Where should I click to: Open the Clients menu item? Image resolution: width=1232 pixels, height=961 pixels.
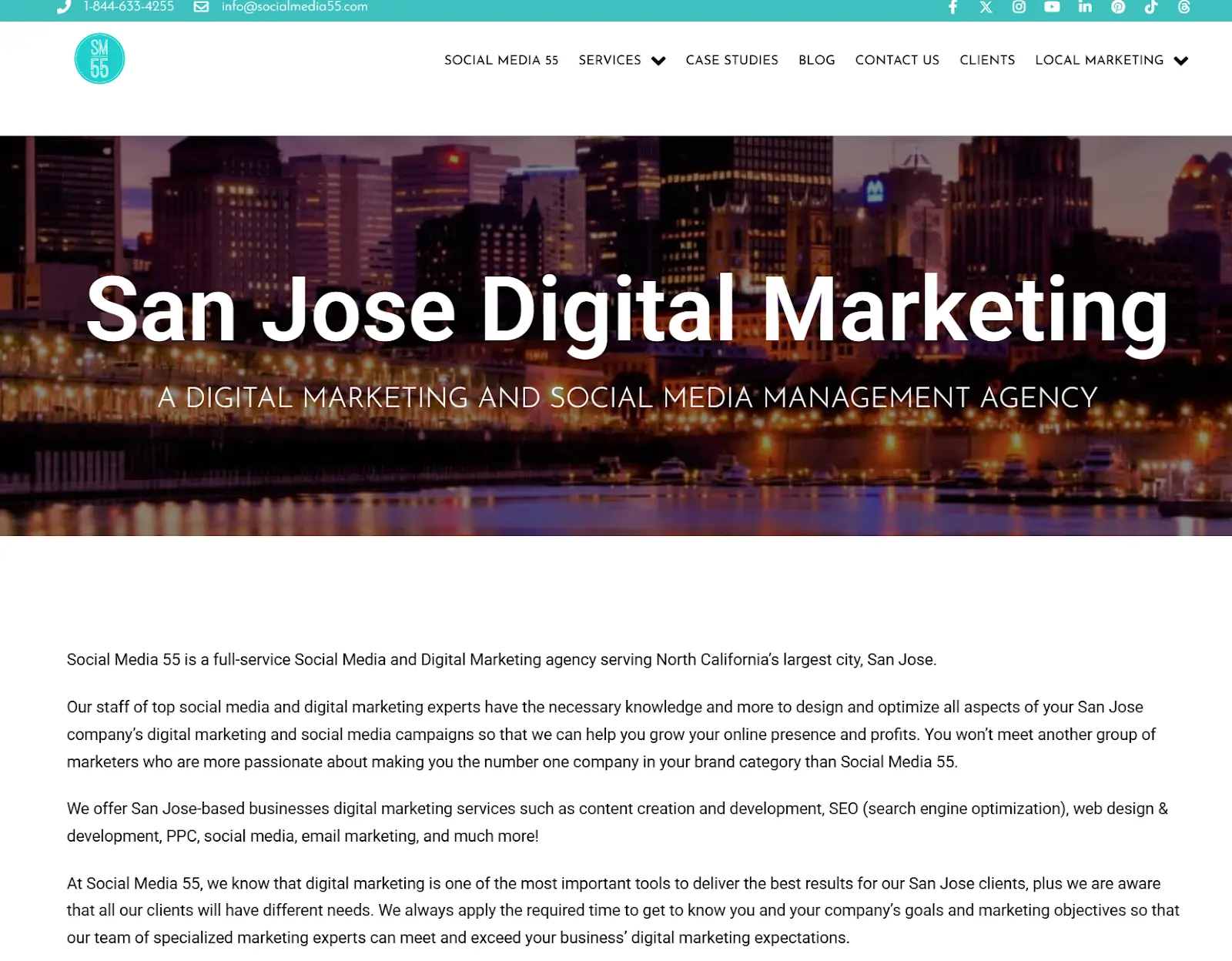pyautogui.click(x=987, y=60)
